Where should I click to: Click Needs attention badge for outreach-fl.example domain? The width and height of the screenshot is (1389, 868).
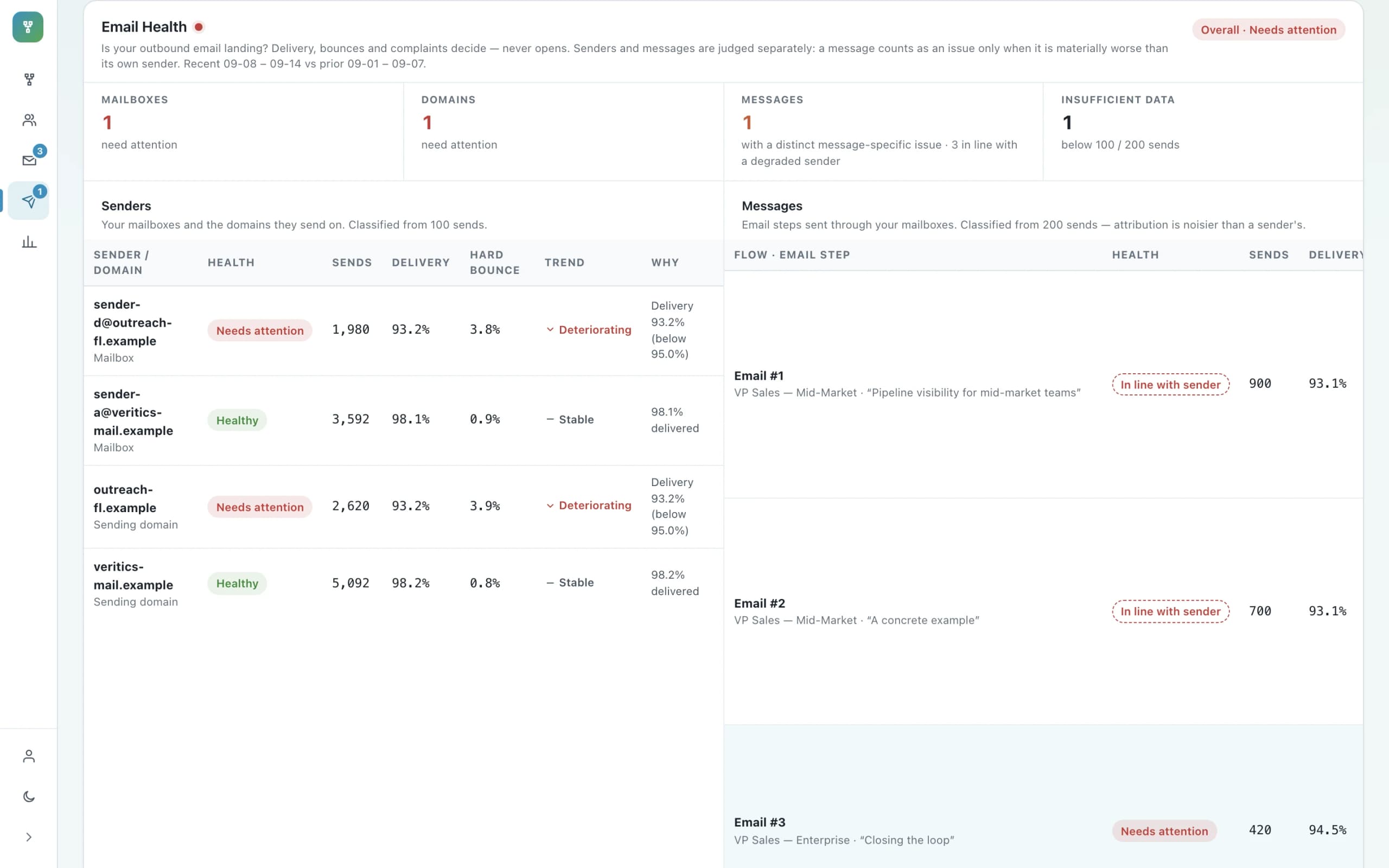(x=260, y=507)
